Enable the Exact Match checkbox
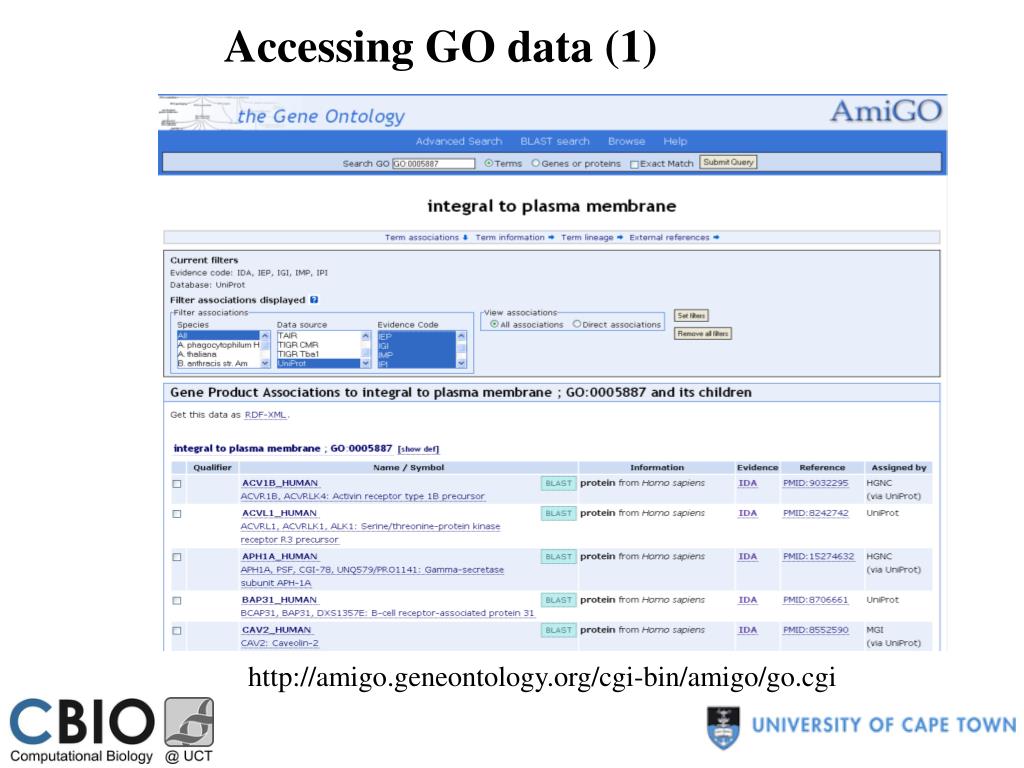The height and width of the screenshot is (768, 1024). point(634,165)
